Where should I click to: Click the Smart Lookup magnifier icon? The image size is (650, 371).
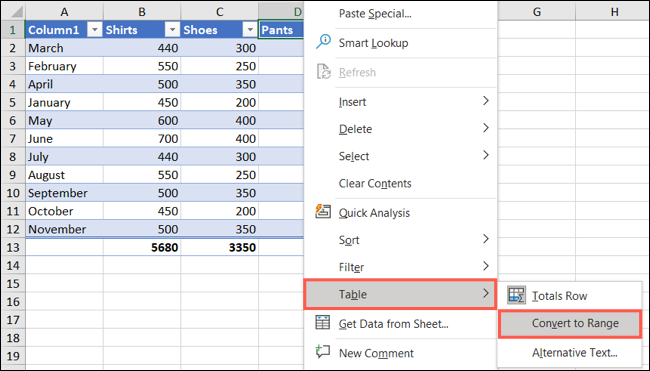tap(323, 41)
